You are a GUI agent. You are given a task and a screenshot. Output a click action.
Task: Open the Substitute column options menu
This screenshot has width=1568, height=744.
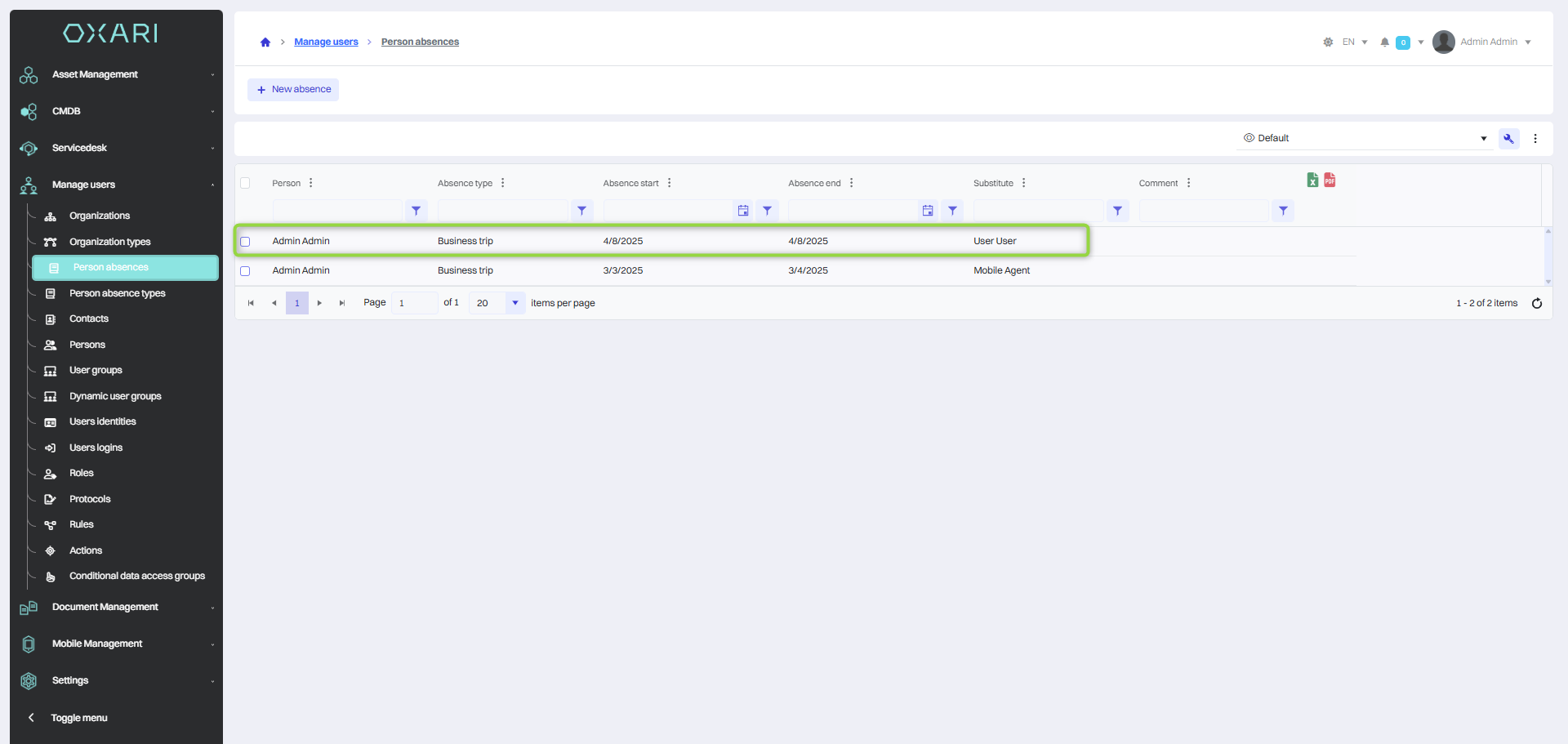coord(1023,183)
